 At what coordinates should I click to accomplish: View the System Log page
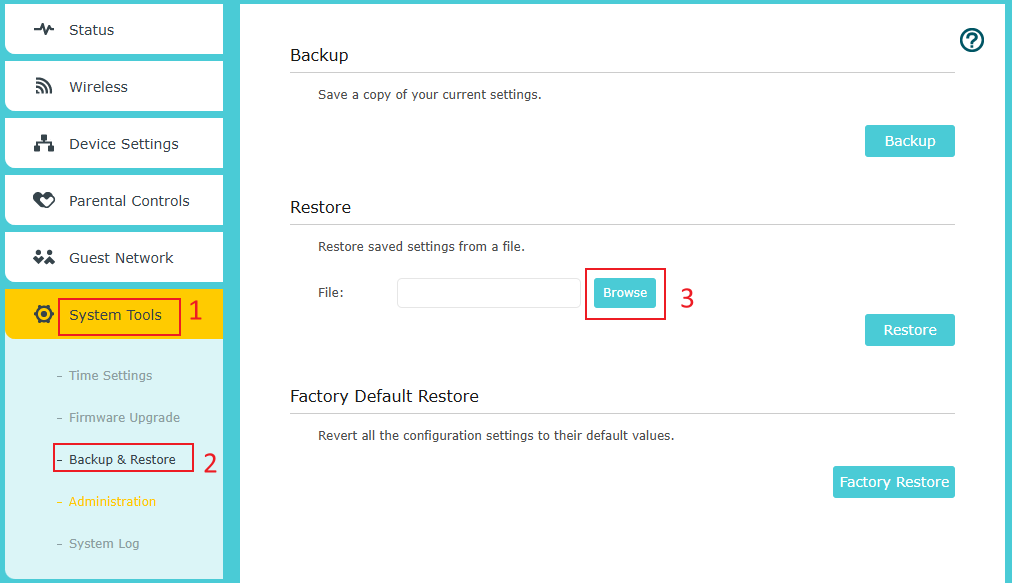104,544
